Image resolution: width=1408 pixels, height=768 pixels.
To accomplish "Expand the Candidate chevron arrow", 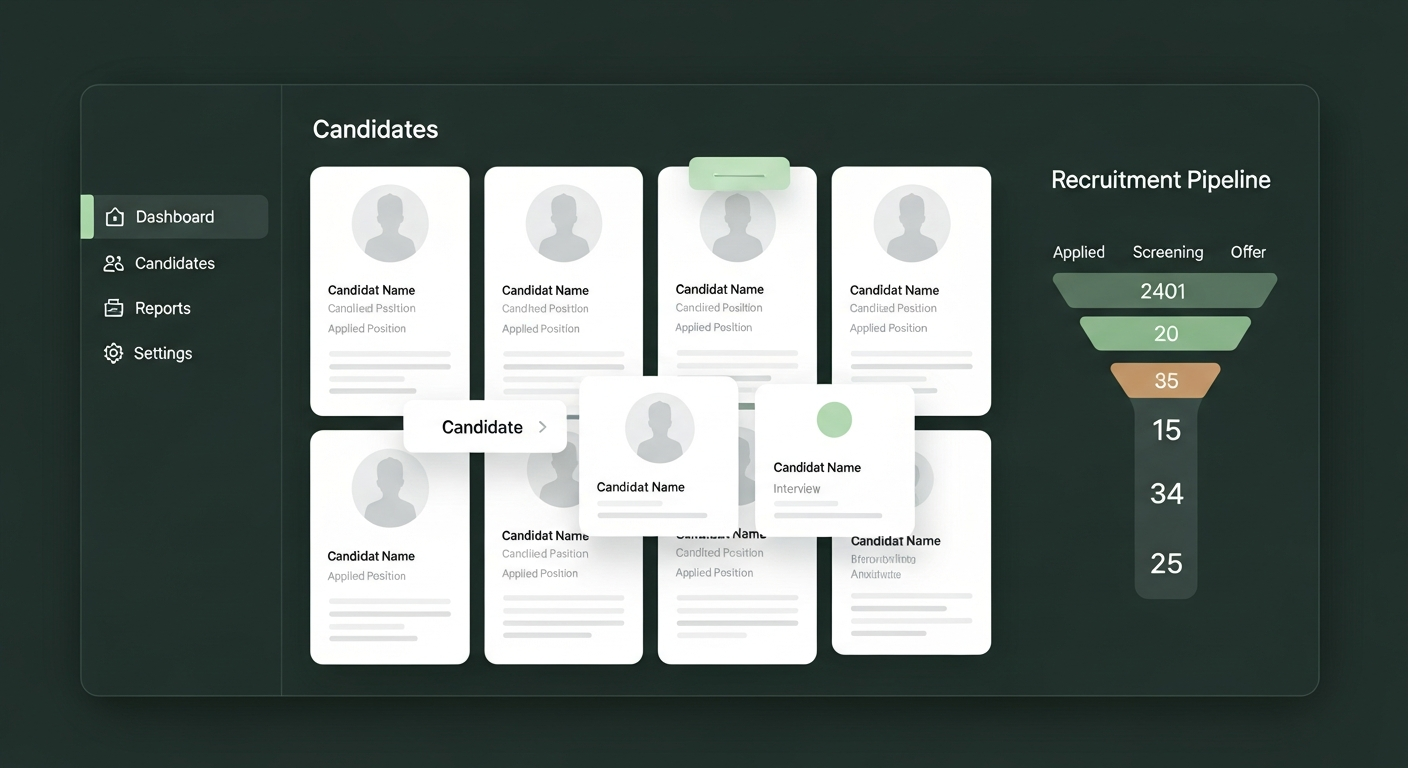I will pyautogui.click(x=543, y=427).
